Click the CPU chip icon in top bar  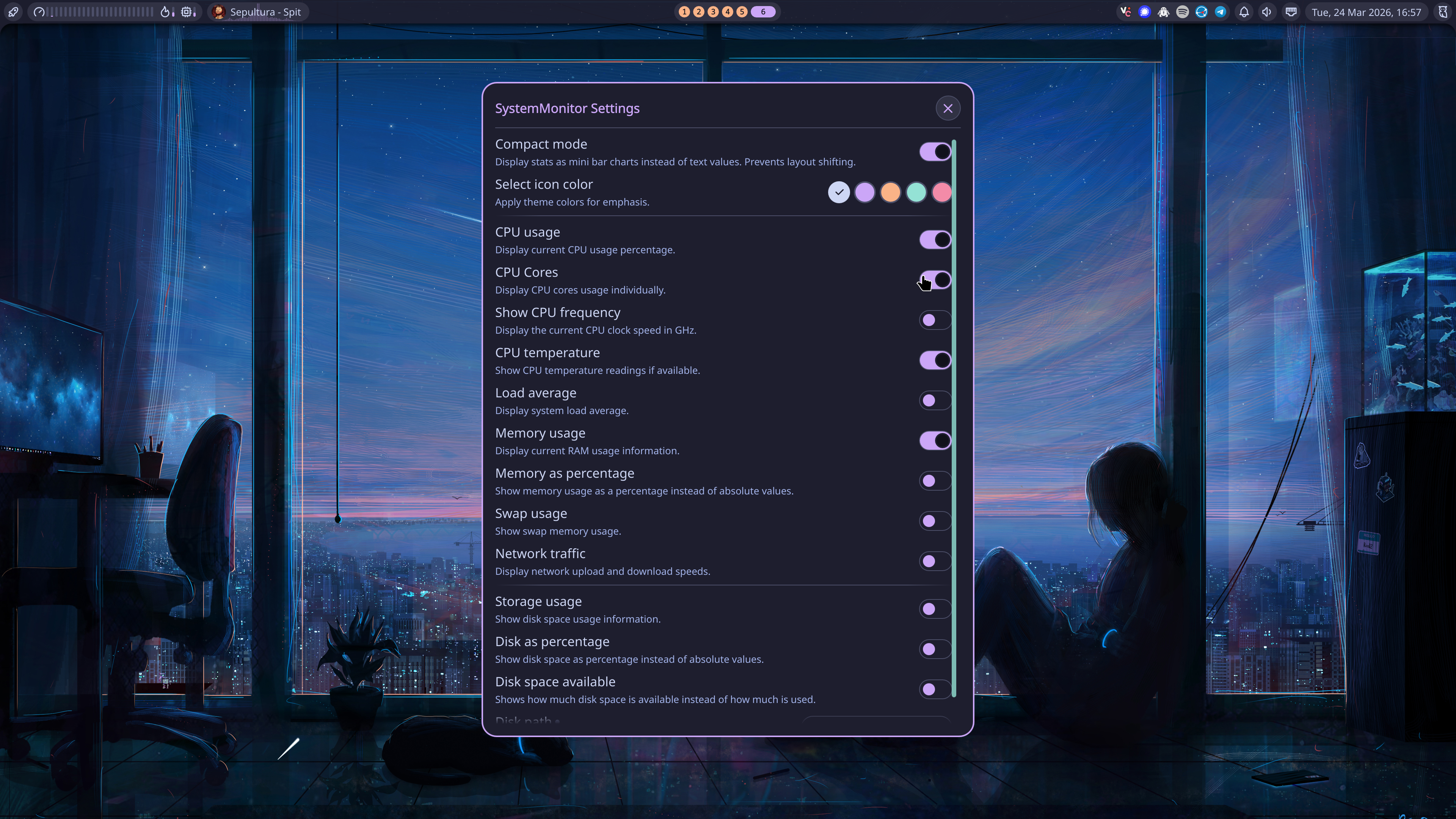pyautogui.click(x=187, y=11)
